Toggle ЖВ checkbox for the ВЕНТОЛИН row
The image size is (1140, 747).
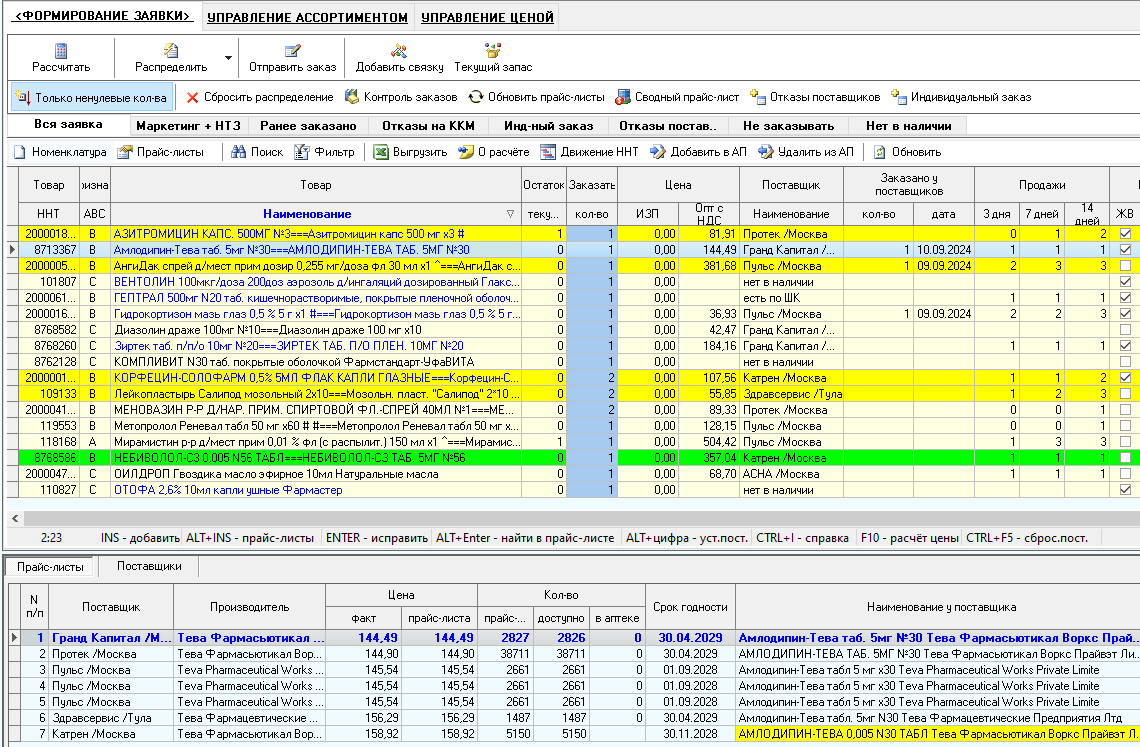pos(1126,282)
